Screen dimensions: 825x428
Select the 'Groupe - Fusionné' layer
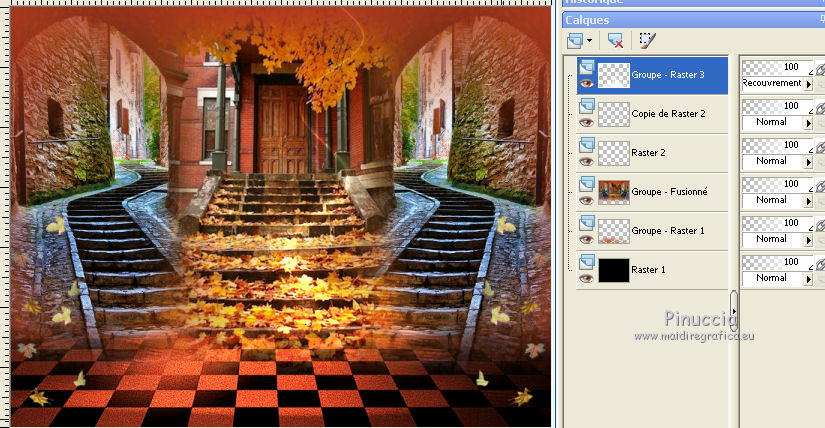[669, 192]
